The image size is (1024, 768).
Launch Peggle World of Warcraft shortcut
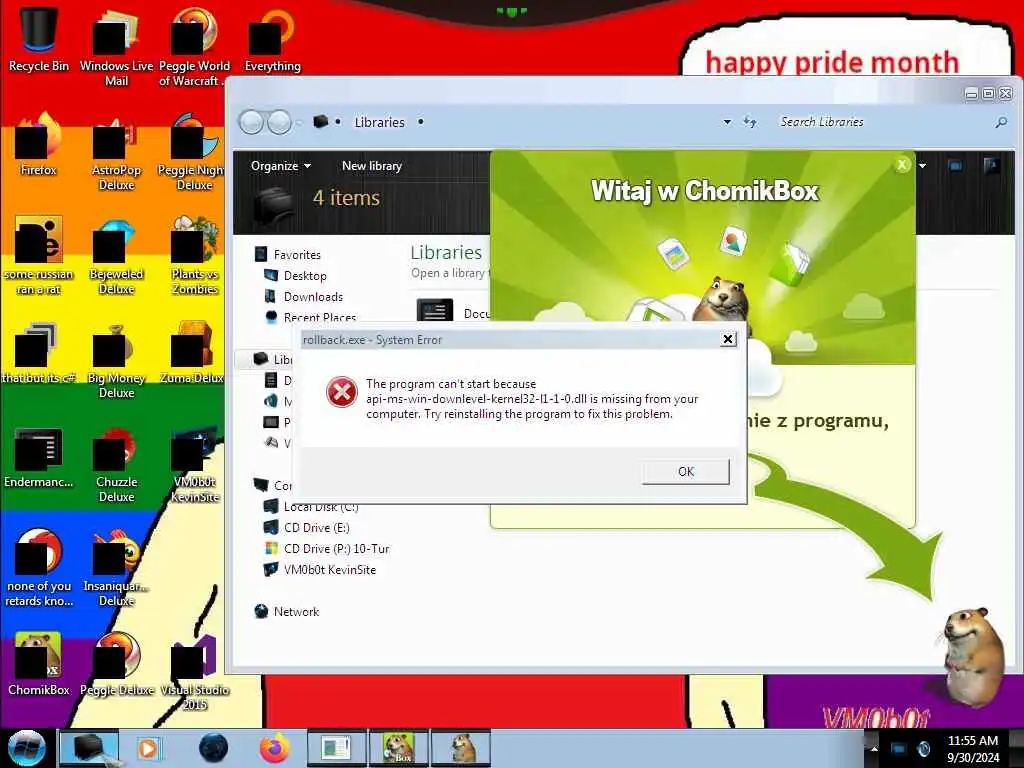tap(194, 47)
